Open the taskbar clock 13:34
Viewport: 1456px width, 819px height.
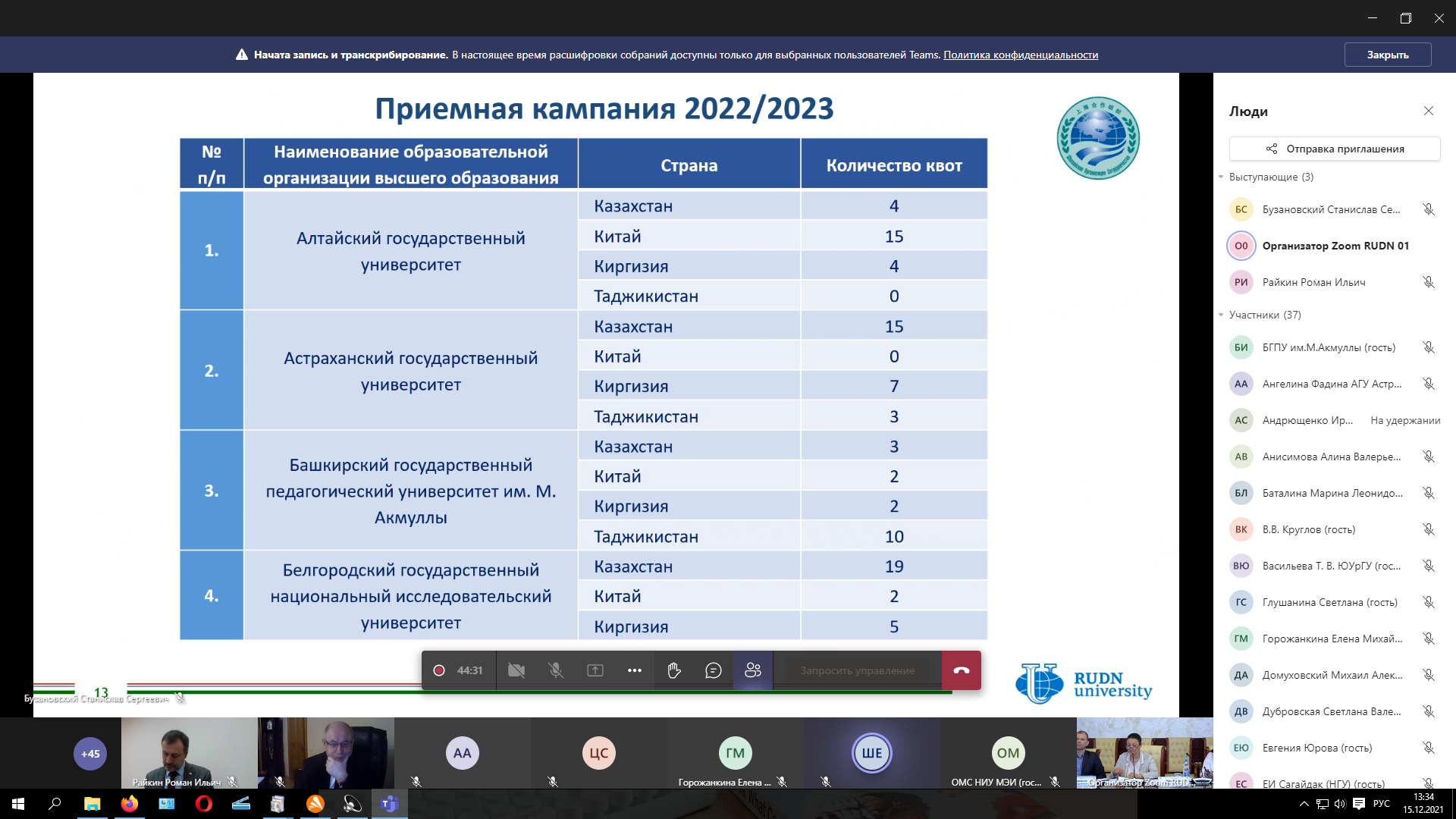point(1423,804)
